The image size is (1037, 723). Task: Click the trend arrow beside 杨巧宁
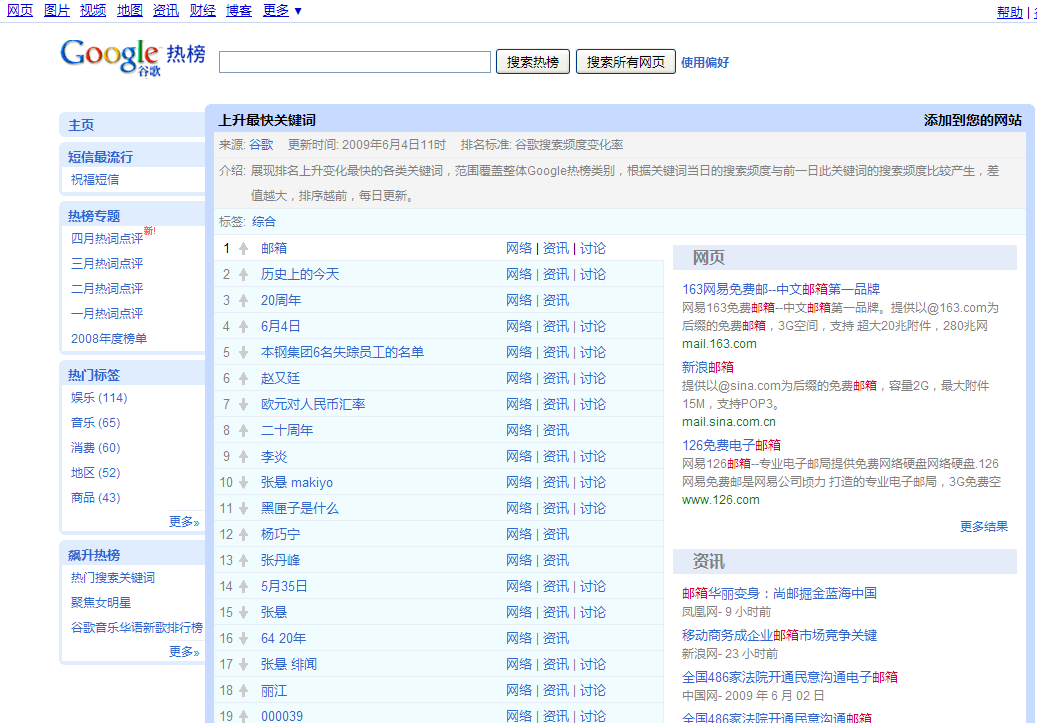[x=243, y=534]
